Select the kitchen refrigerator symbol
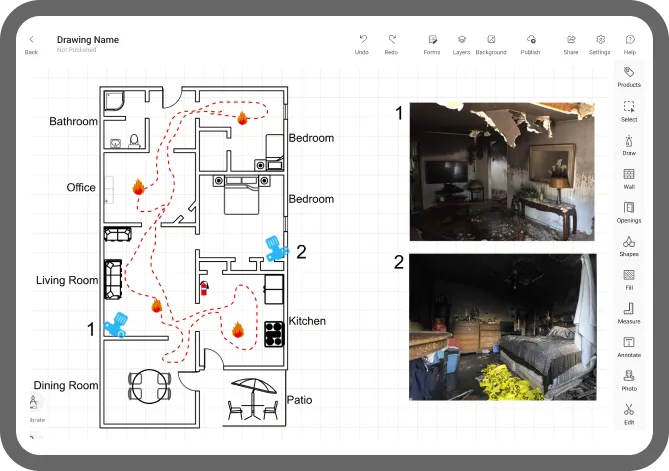The height and width of the screenshot is (471, 669). 274,289
